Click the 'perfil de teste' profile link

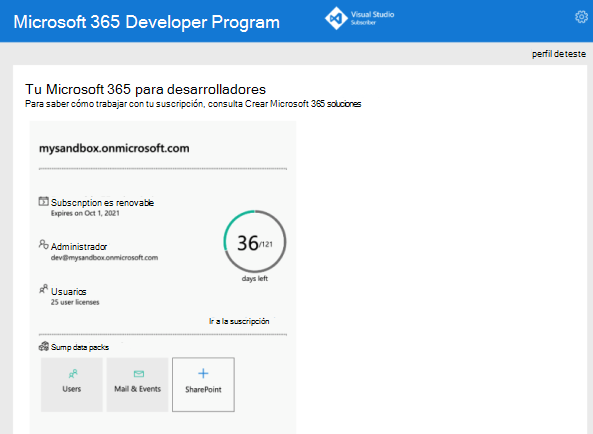tap(559, 54)
